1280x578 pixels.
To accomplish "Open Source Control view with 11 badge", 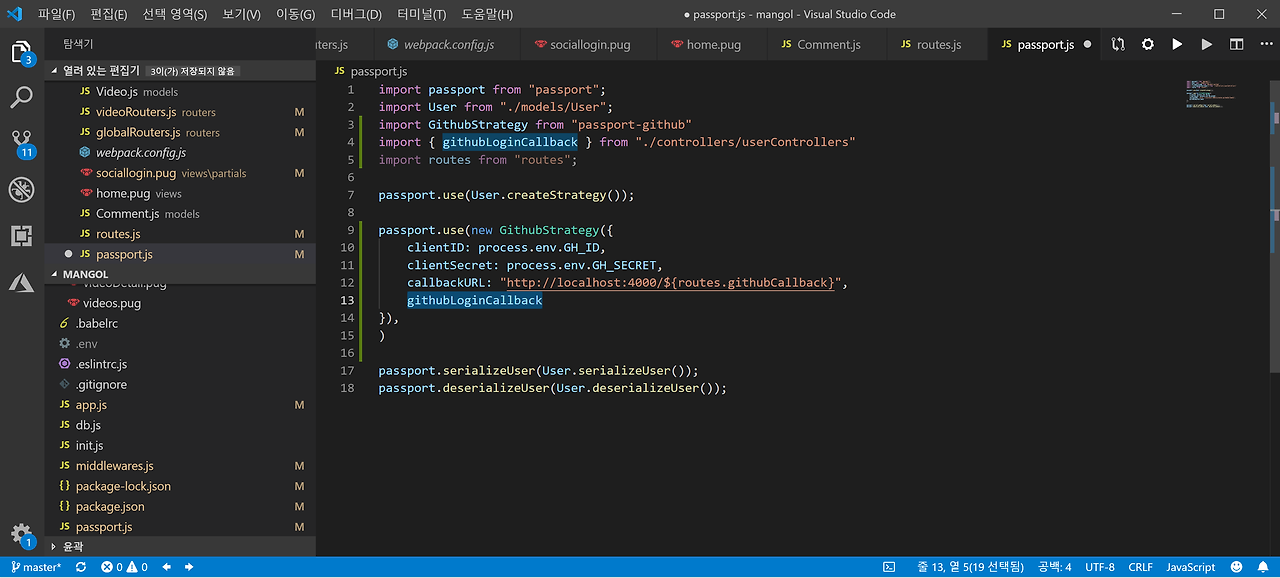I will point(22,143).
